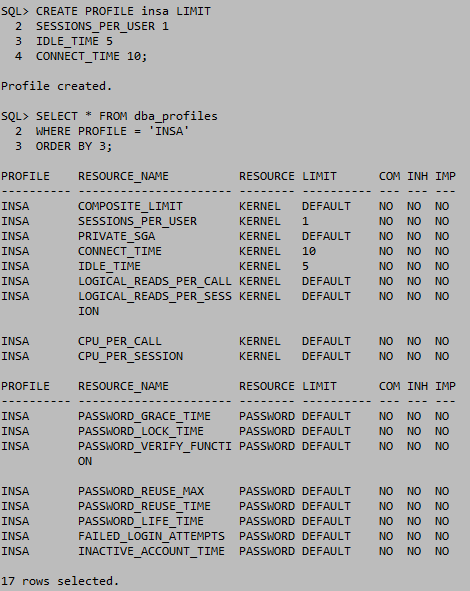Click the "WHERE PROFILE = 'INSA'" clause

coord(113,132)
